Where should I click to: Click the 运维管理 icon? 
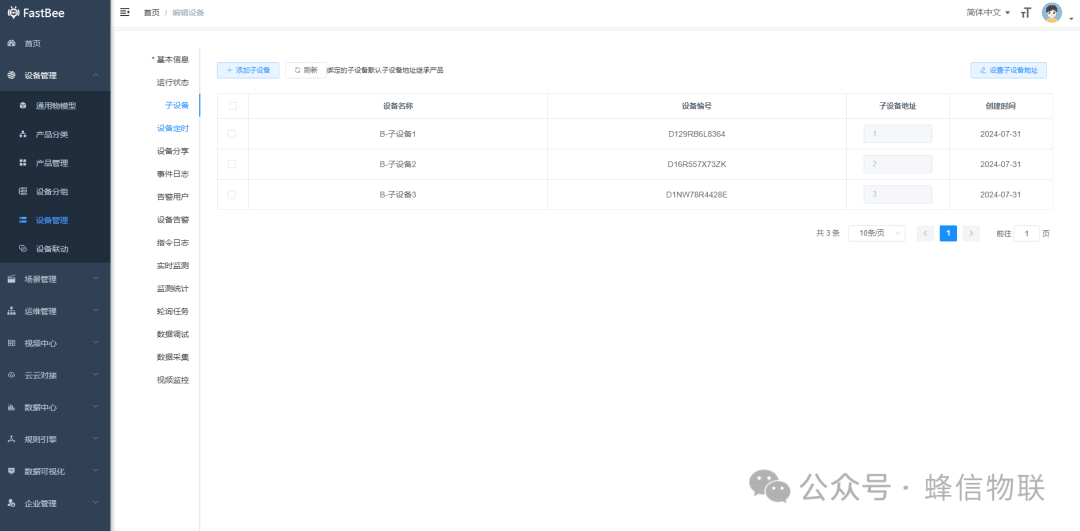[11, 311]
